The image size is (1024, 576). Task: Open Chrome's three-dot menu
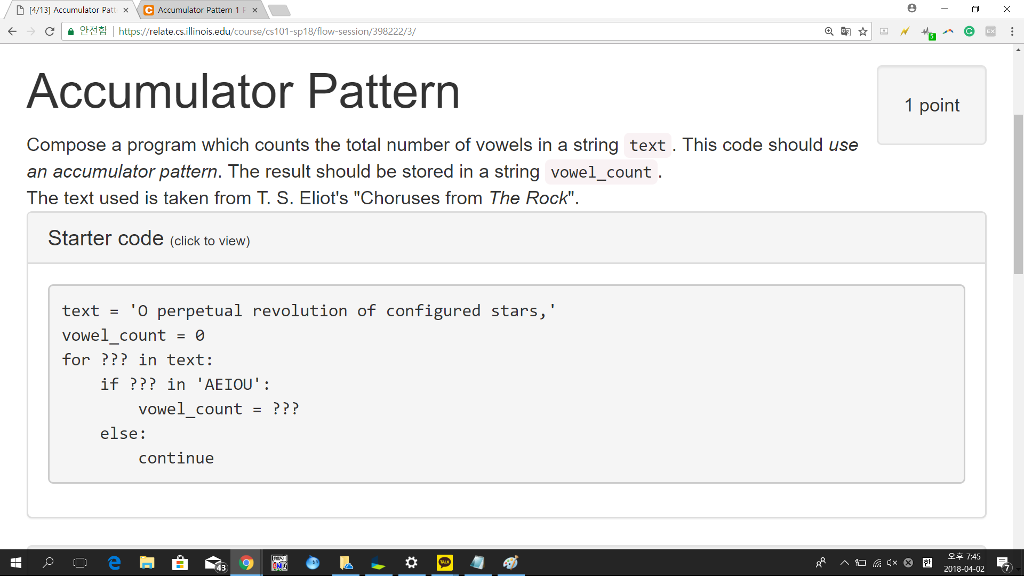coord(1011,32)
